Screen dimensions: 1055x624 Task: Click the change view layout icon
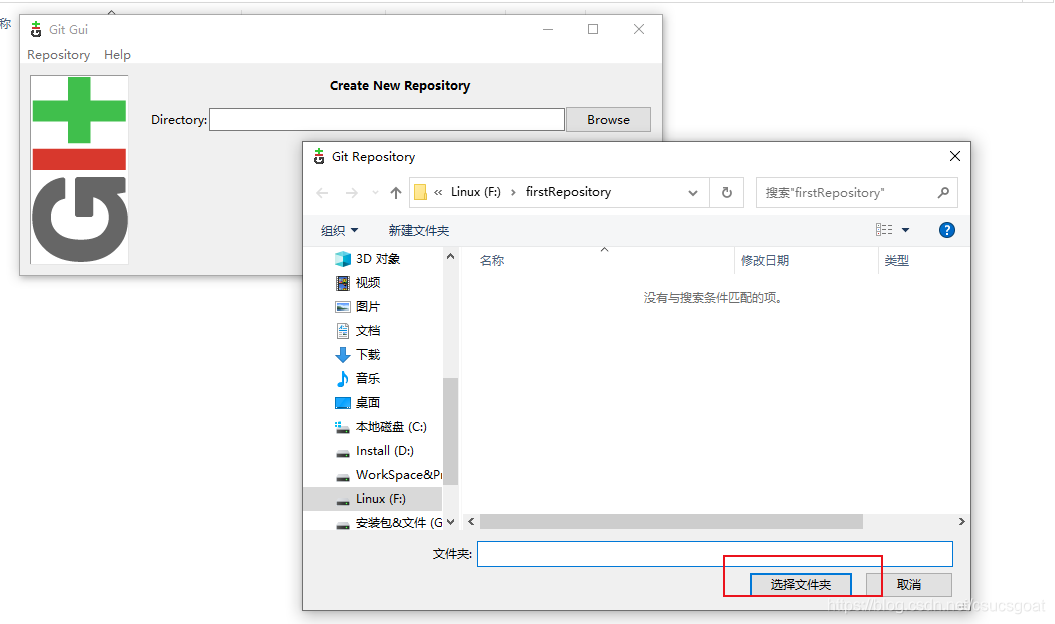click(884, 230)
